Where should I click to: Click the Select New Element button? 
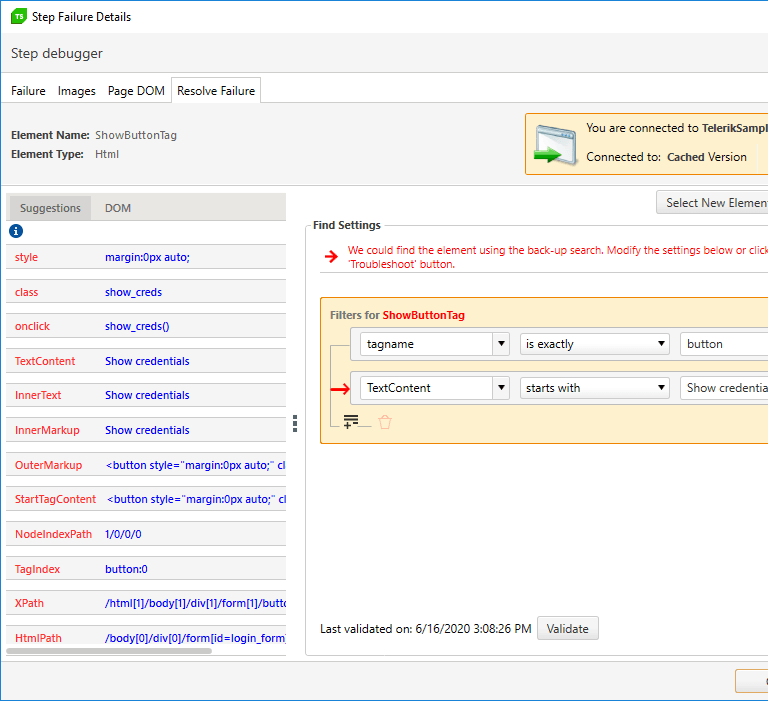click(x=712, y=202)
